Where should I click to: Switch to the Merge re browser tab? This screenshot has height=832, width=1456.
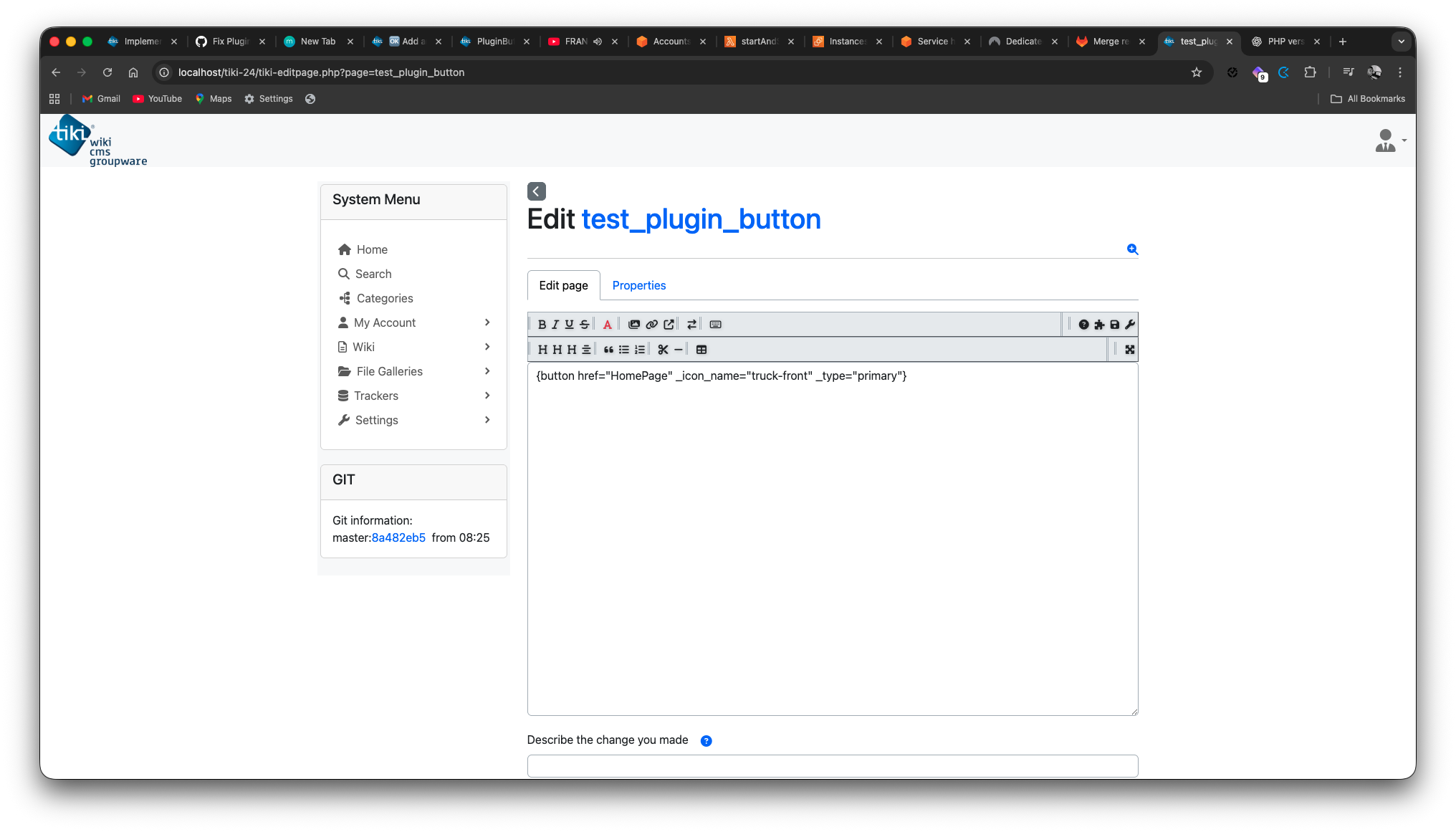pyautogui.click(x=1111, y=42)
